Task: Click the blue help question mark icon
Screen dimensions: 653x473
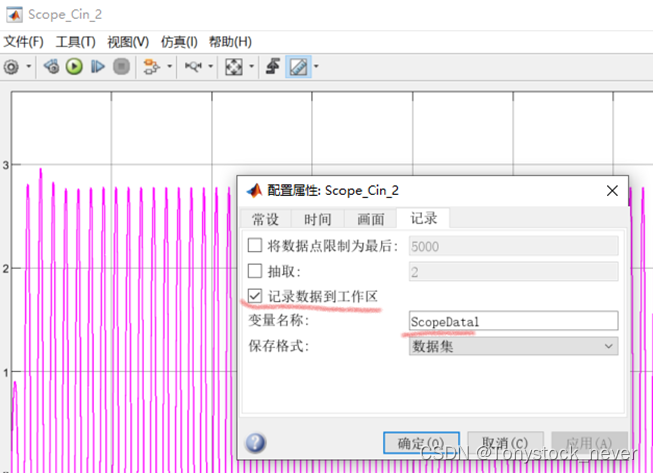Action: click(x=255, y=443)
